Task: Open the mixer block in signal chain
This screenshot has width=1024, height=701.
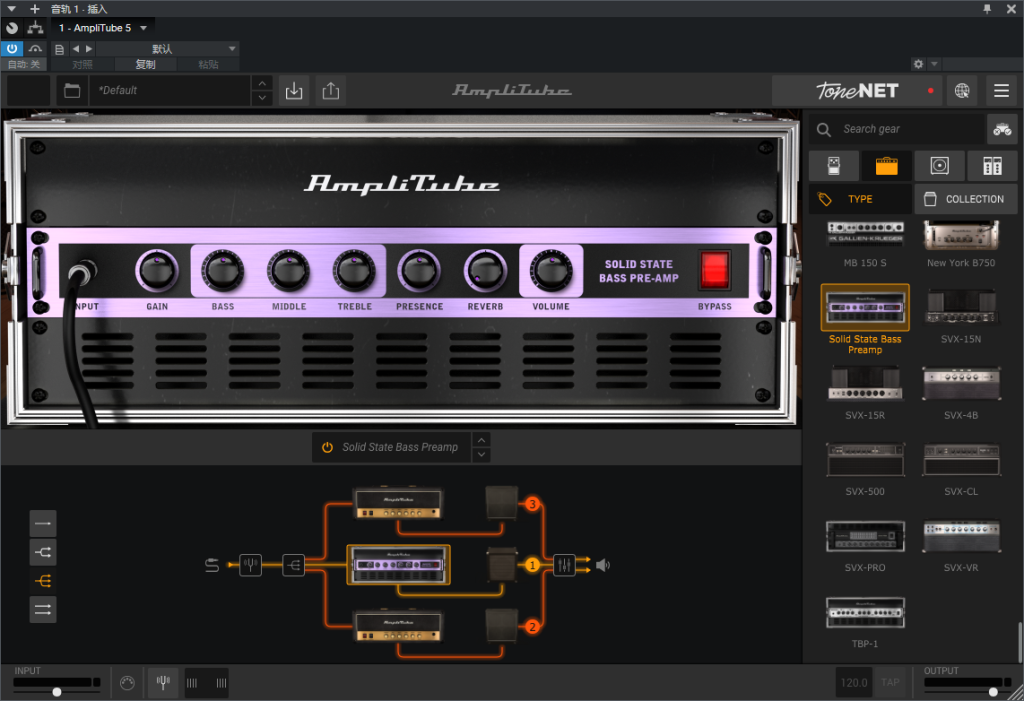Action: pyautogui.click(x=564, y=564)
